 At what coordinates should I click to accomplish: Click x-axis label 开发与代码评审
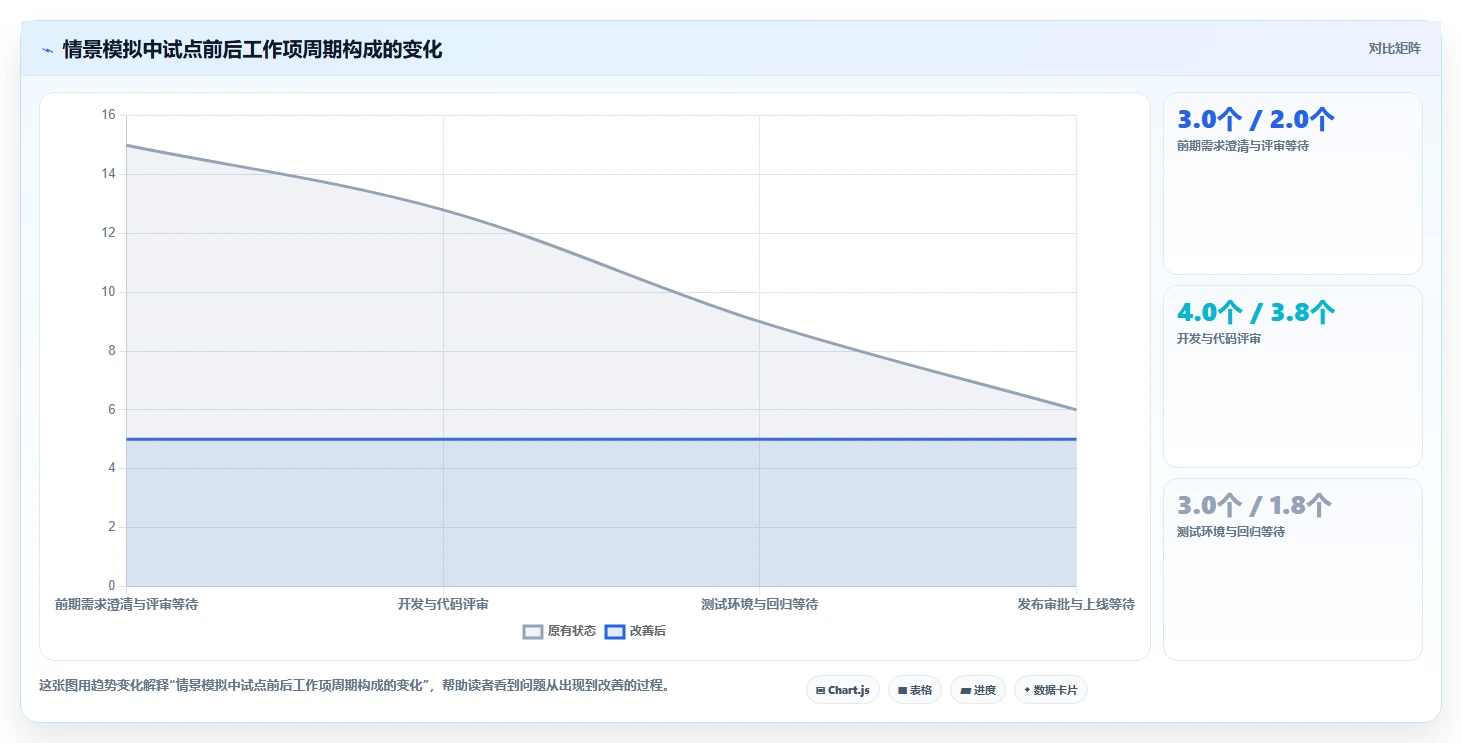coord(443,604)
